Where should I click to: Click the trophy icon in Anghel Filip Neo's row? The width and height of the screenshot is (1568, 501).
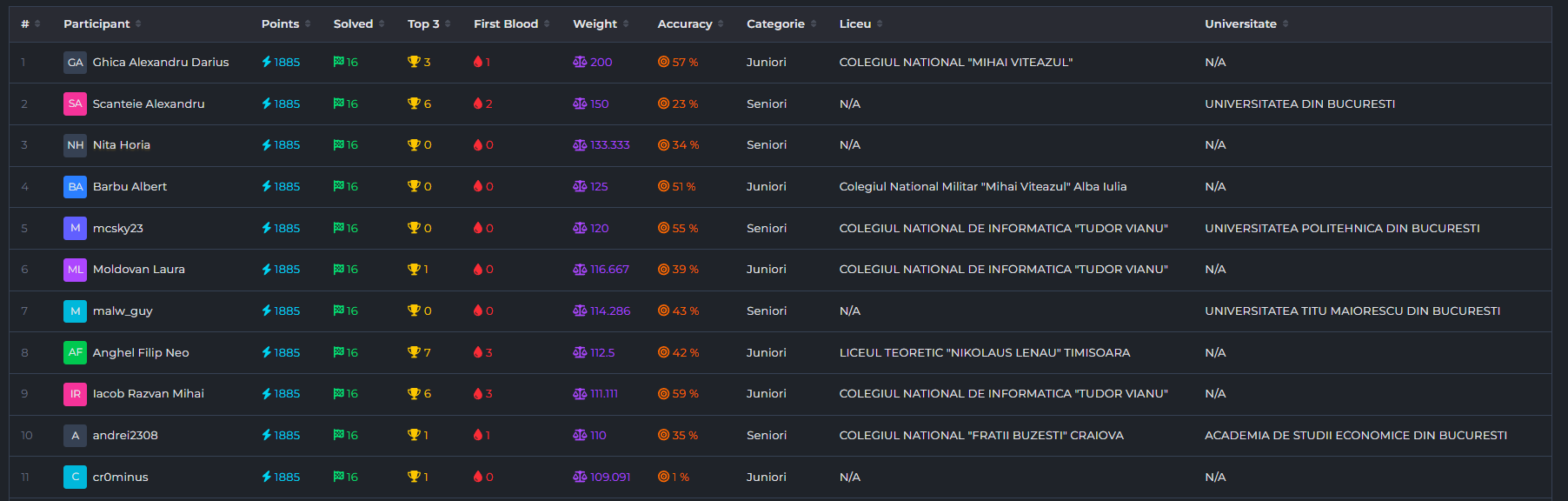414,352
